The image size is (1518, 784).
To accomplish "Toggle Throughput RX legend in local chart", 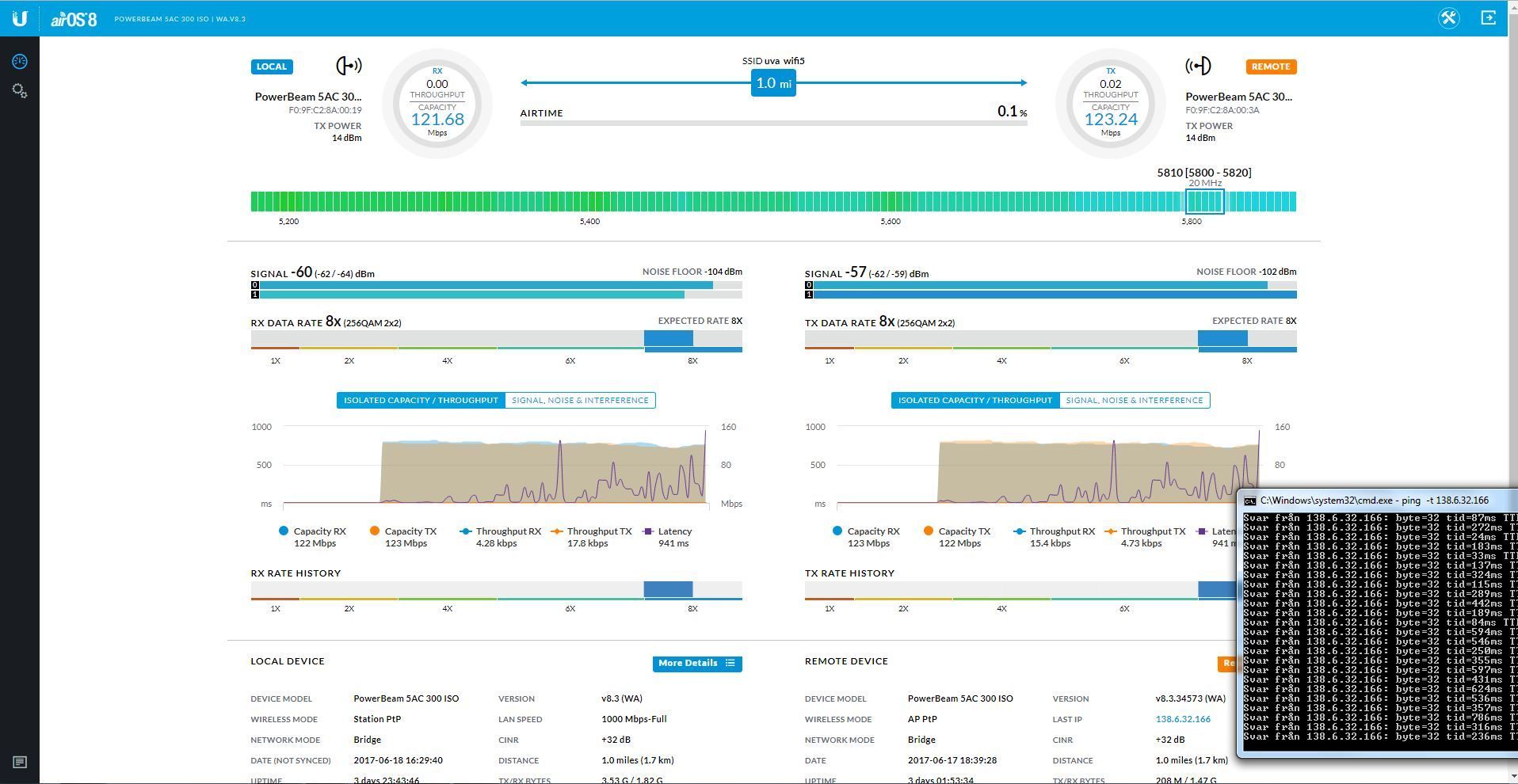I will pos(501,537).
